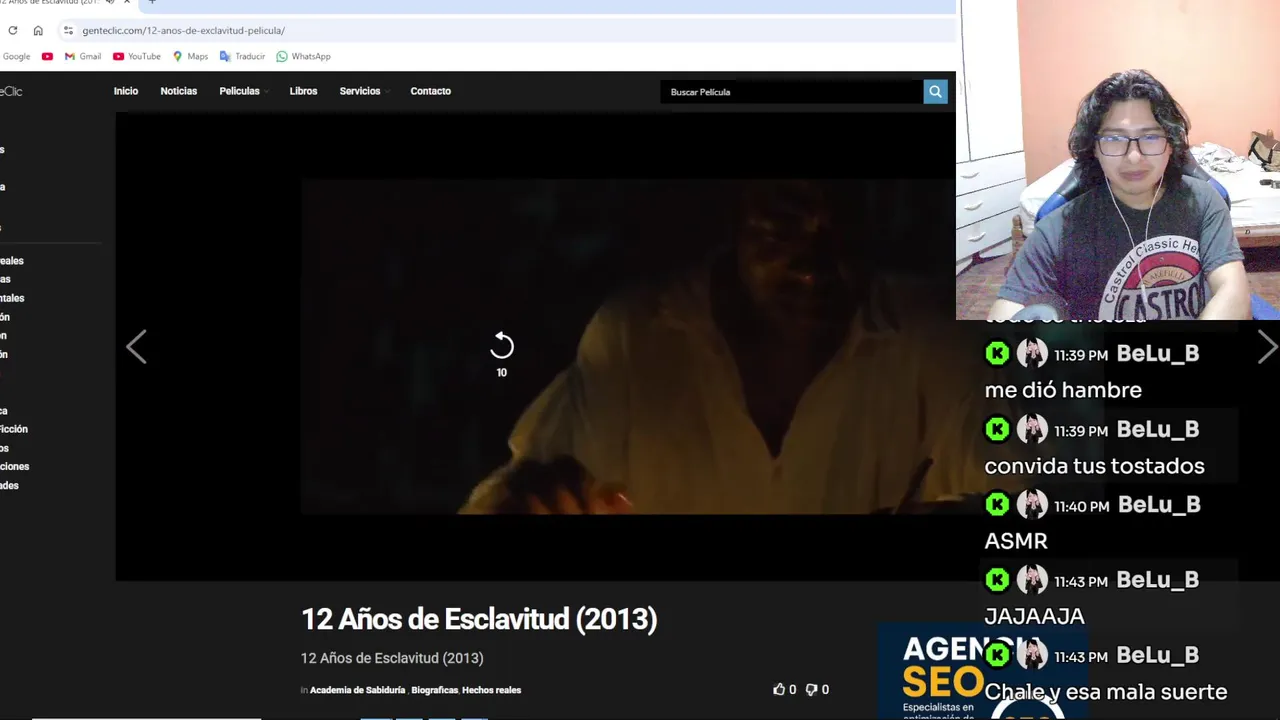Select chat text 'ASMR'

[1016, 541]
